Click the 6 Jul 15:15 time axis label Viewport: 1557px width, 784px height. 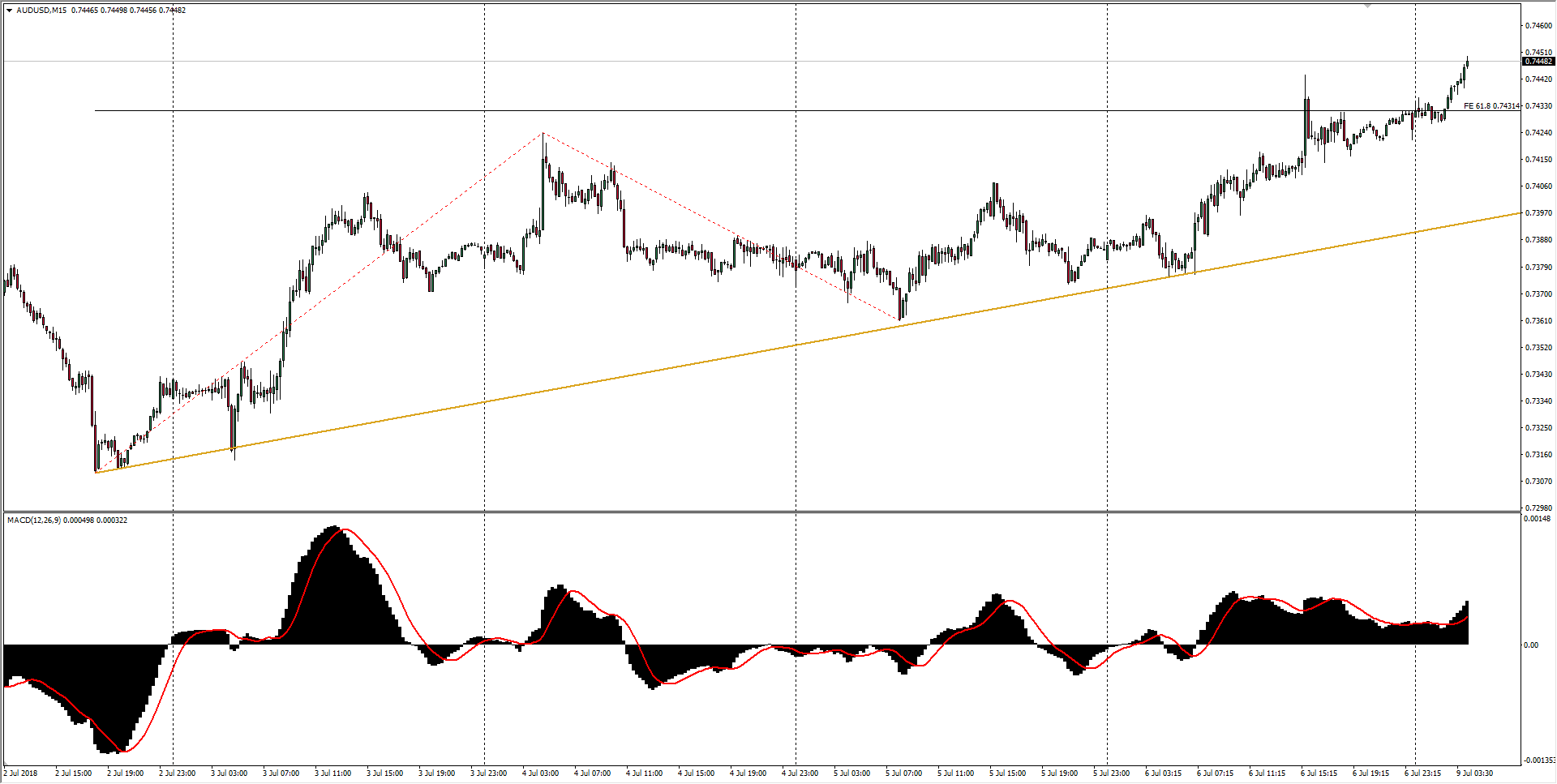(1319, 773)
